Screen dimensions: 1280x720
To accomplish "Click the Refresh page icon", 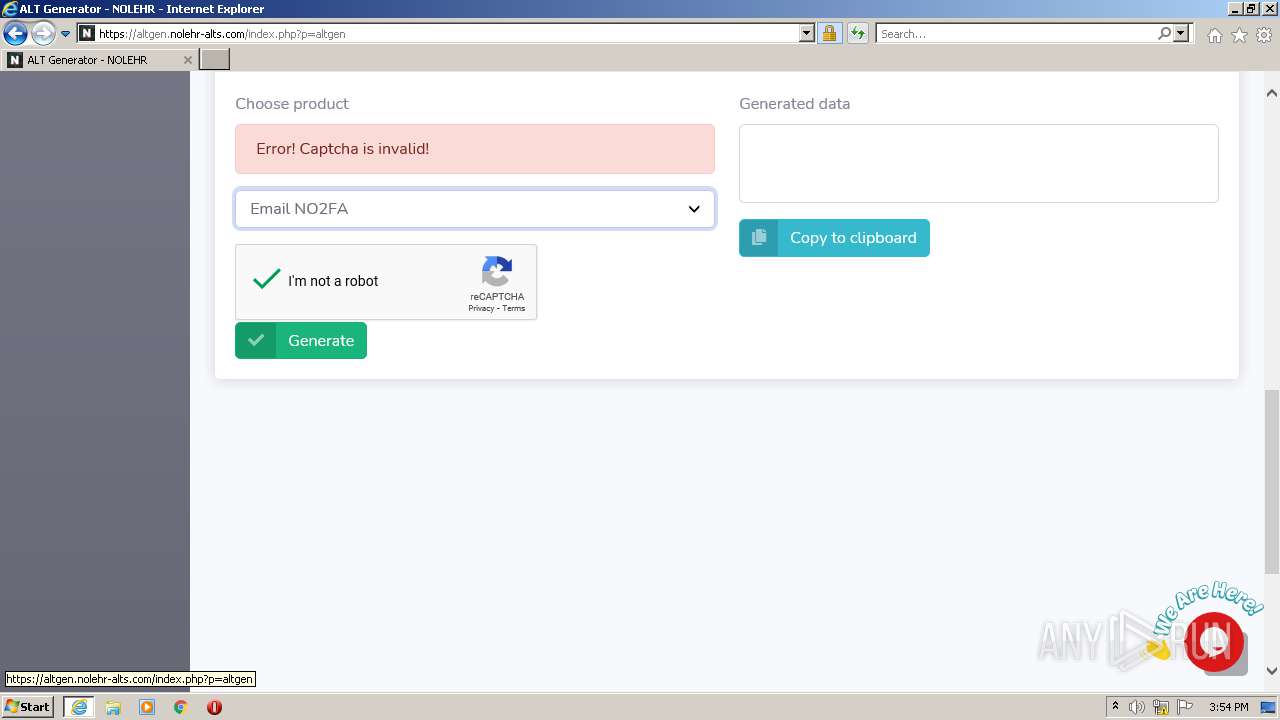I will tap(857, 34).
